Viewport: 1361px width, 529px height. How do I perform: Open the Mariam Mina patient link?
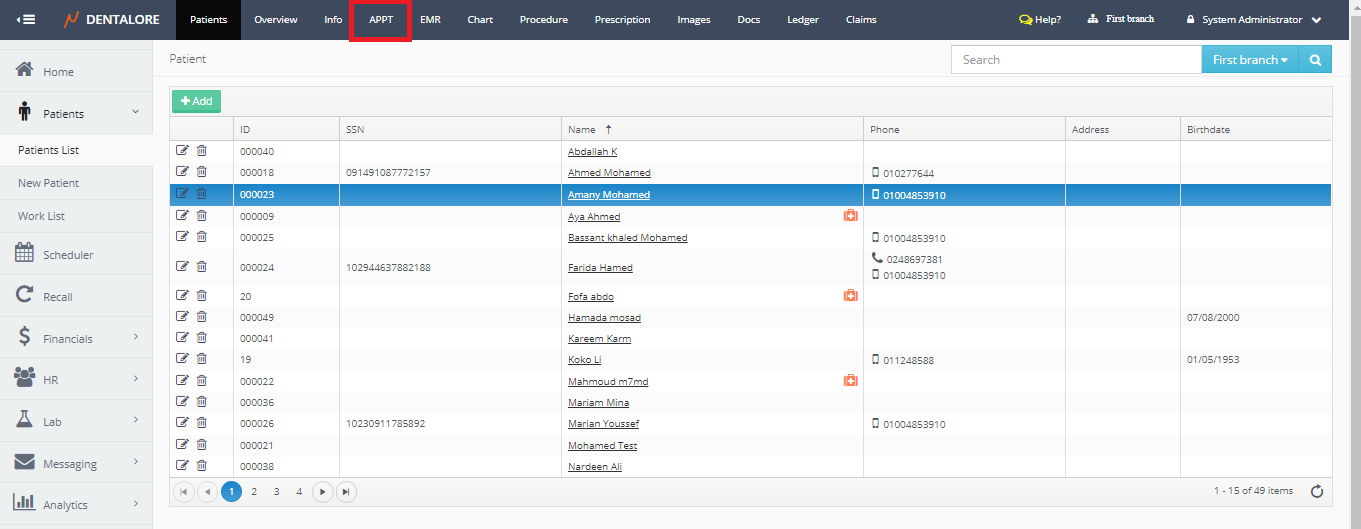pyautogui.click(x=598, y=403)
